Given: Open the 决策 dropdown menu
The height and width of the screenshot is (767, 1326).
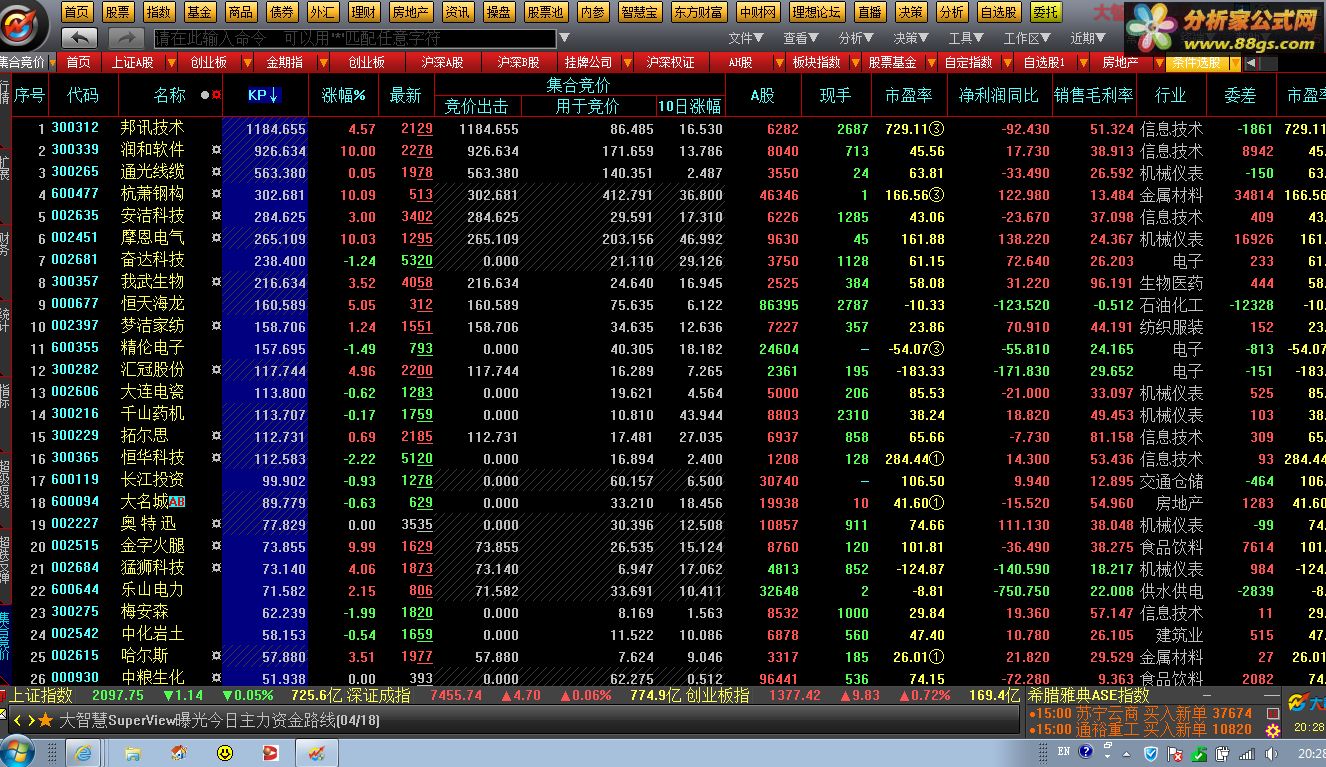Looking at the screenshot, I should pyautogui.click(x=911, y=39).
